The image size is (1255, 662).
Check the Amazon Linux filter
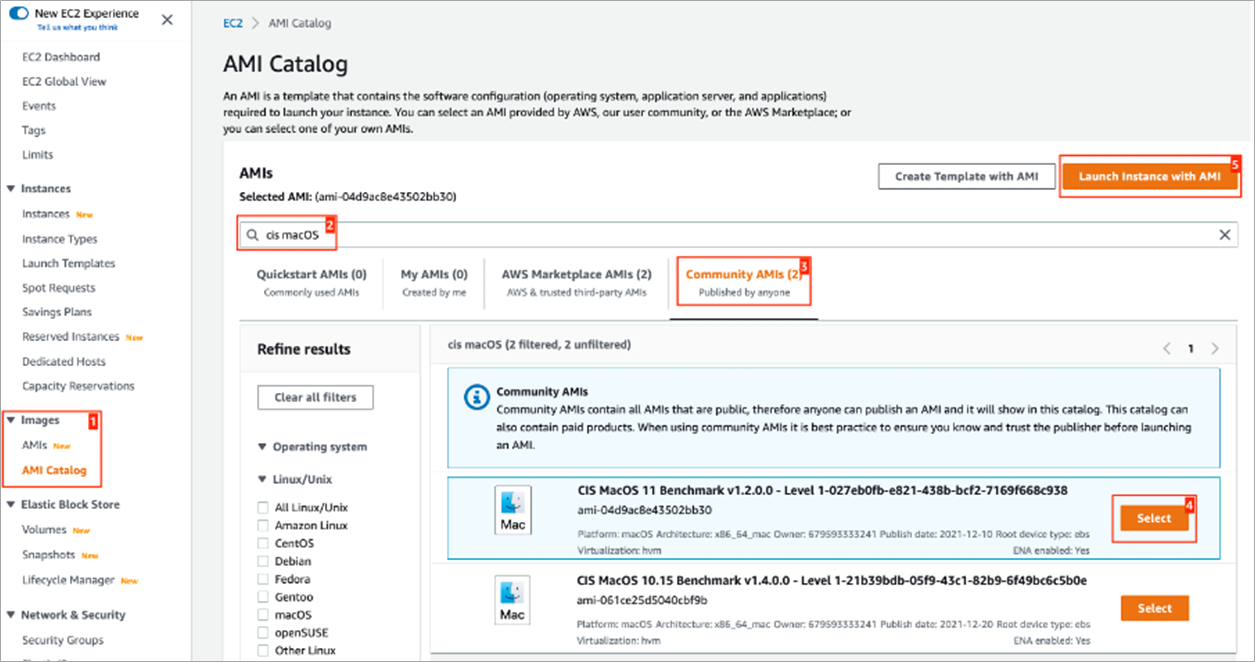coord(264,526)
